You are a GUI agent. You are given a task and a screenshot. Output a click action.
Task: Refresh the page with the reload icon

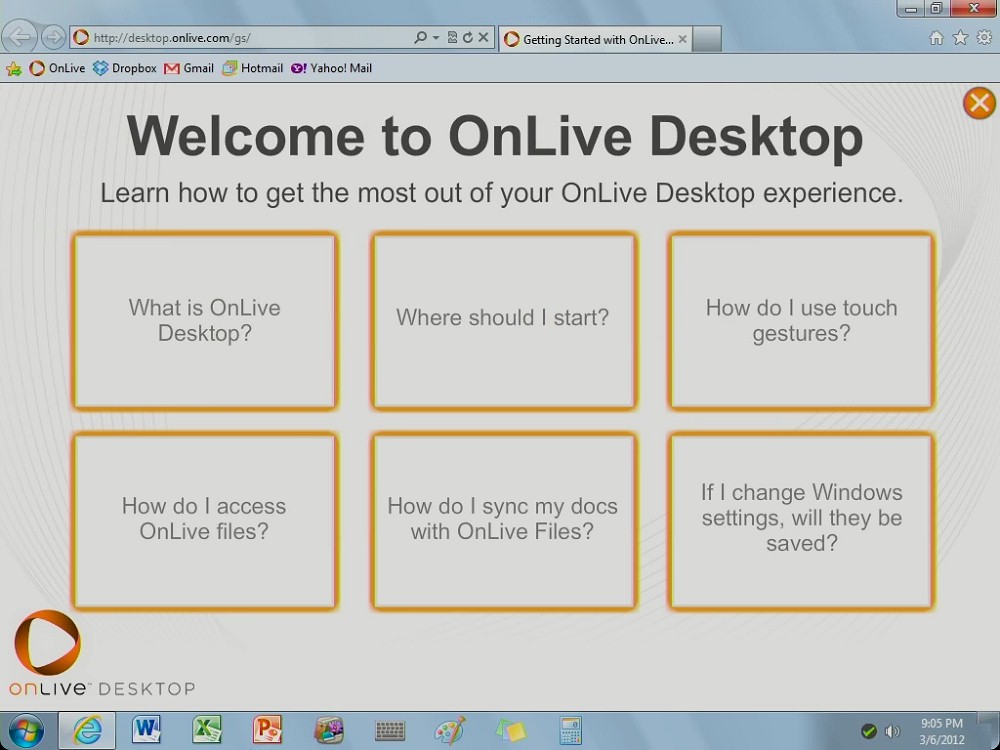pyautogui.click(x=467, y=38)
